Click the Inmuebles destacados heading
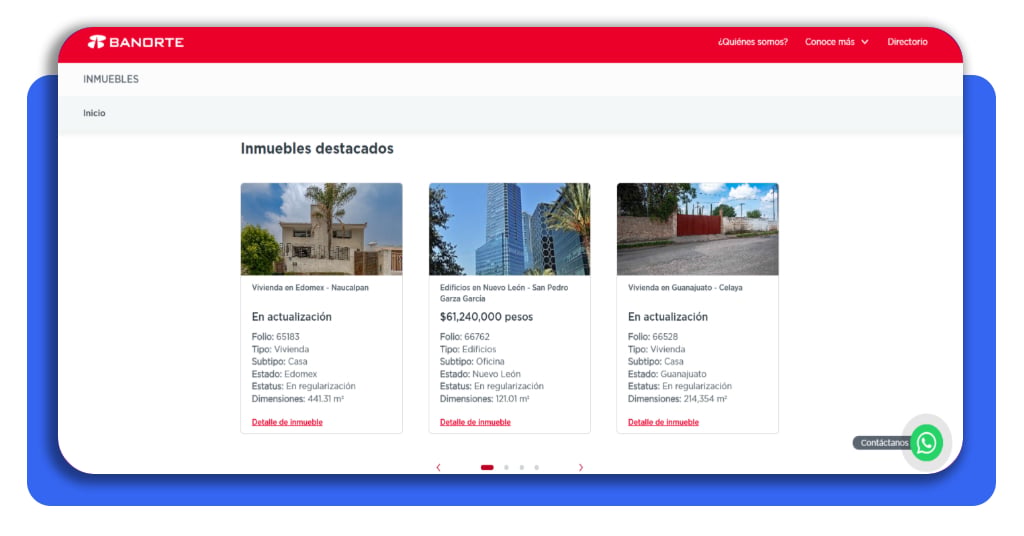The image size is (1024, 536). [317, 149]
